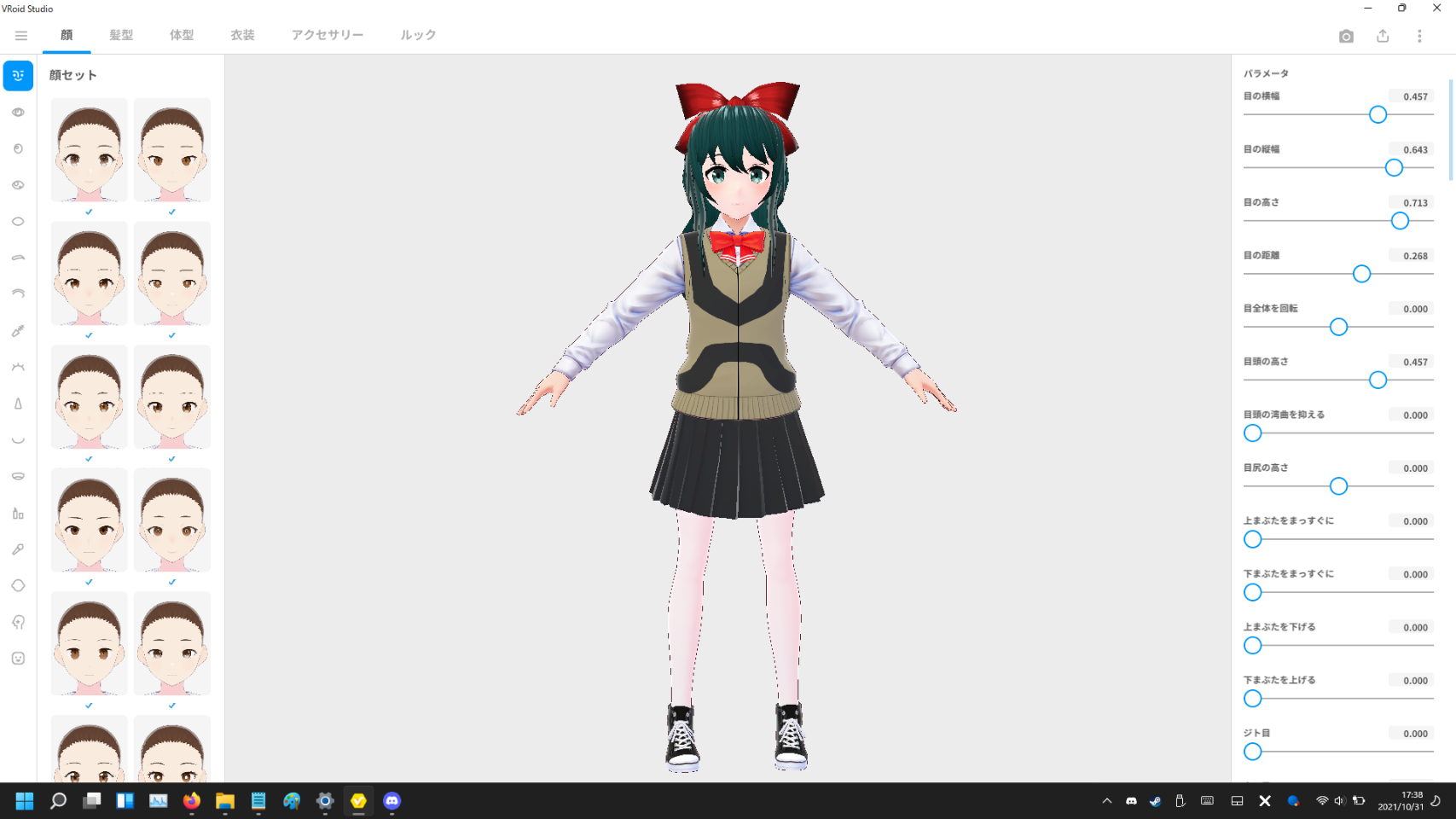Click the export upload icon
The image size is (1456, 819).
coord(1383,36)
